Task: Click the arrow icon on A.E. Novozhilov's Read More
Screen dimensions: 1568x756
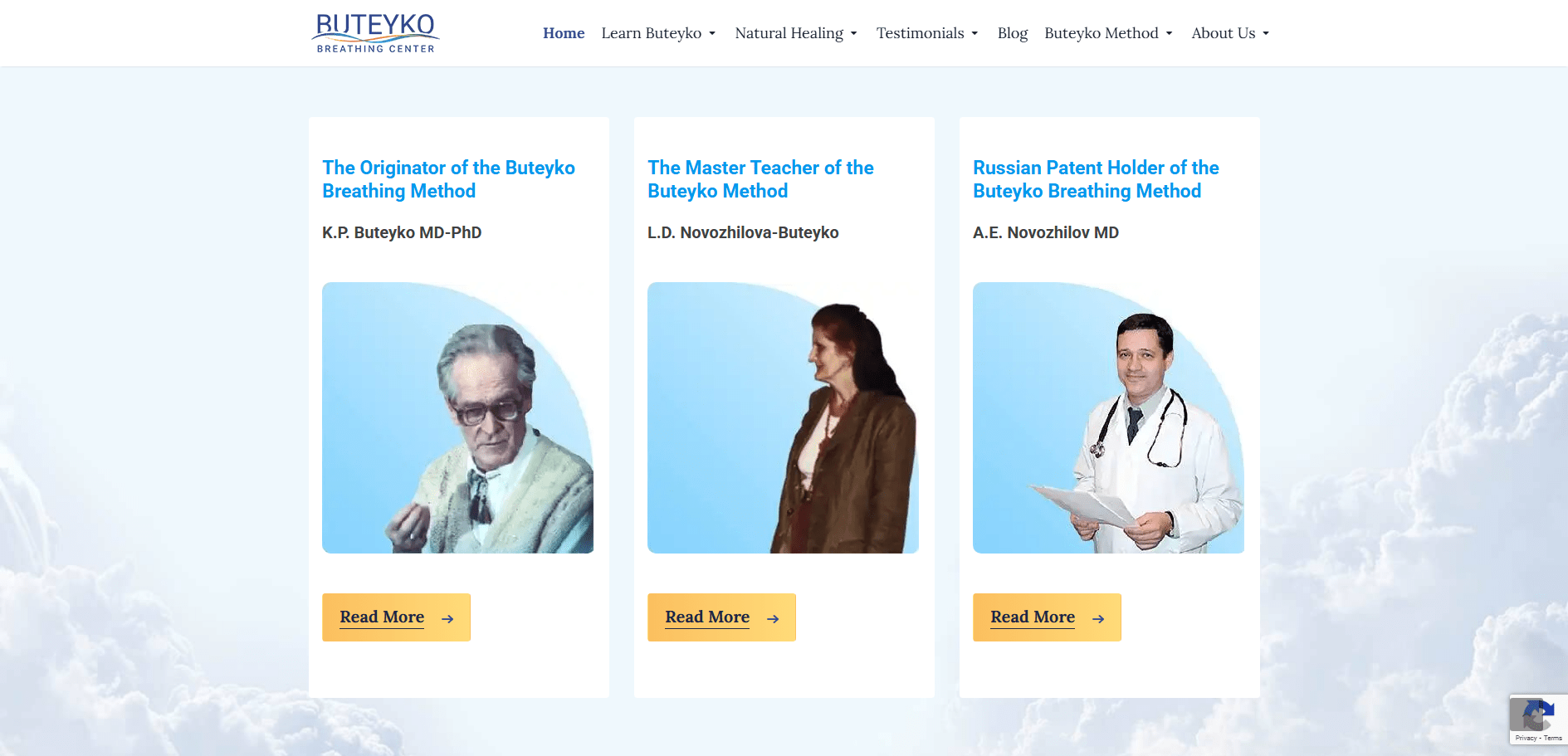Action: tap(1098, 618)
